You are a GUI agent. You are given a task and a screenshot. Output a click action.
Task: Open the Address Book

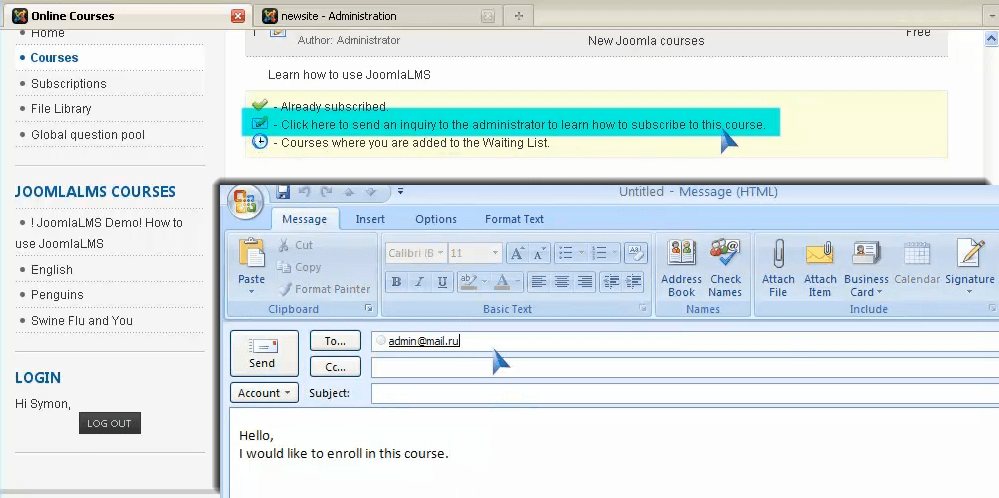tap(681, 267)
